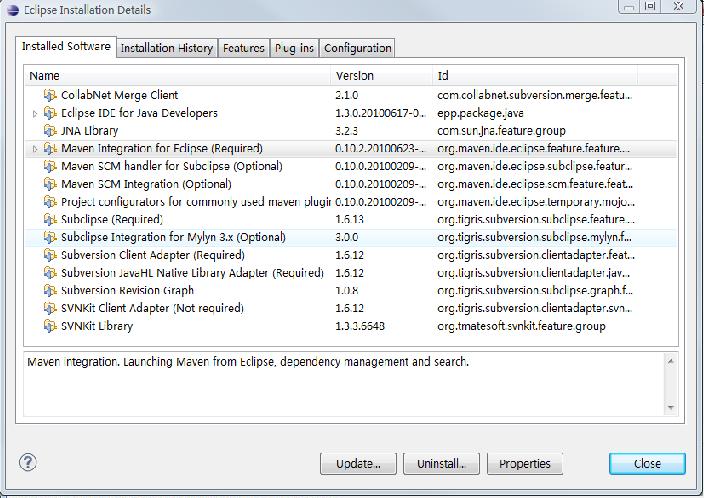Select the Subclipse (Required) entry name
704x498 pixels.
(x=112, y=220)
